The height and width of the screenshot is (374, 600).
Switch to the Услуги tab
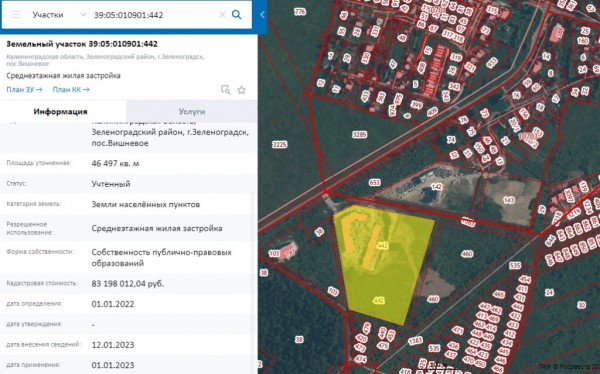coord(192,112)
